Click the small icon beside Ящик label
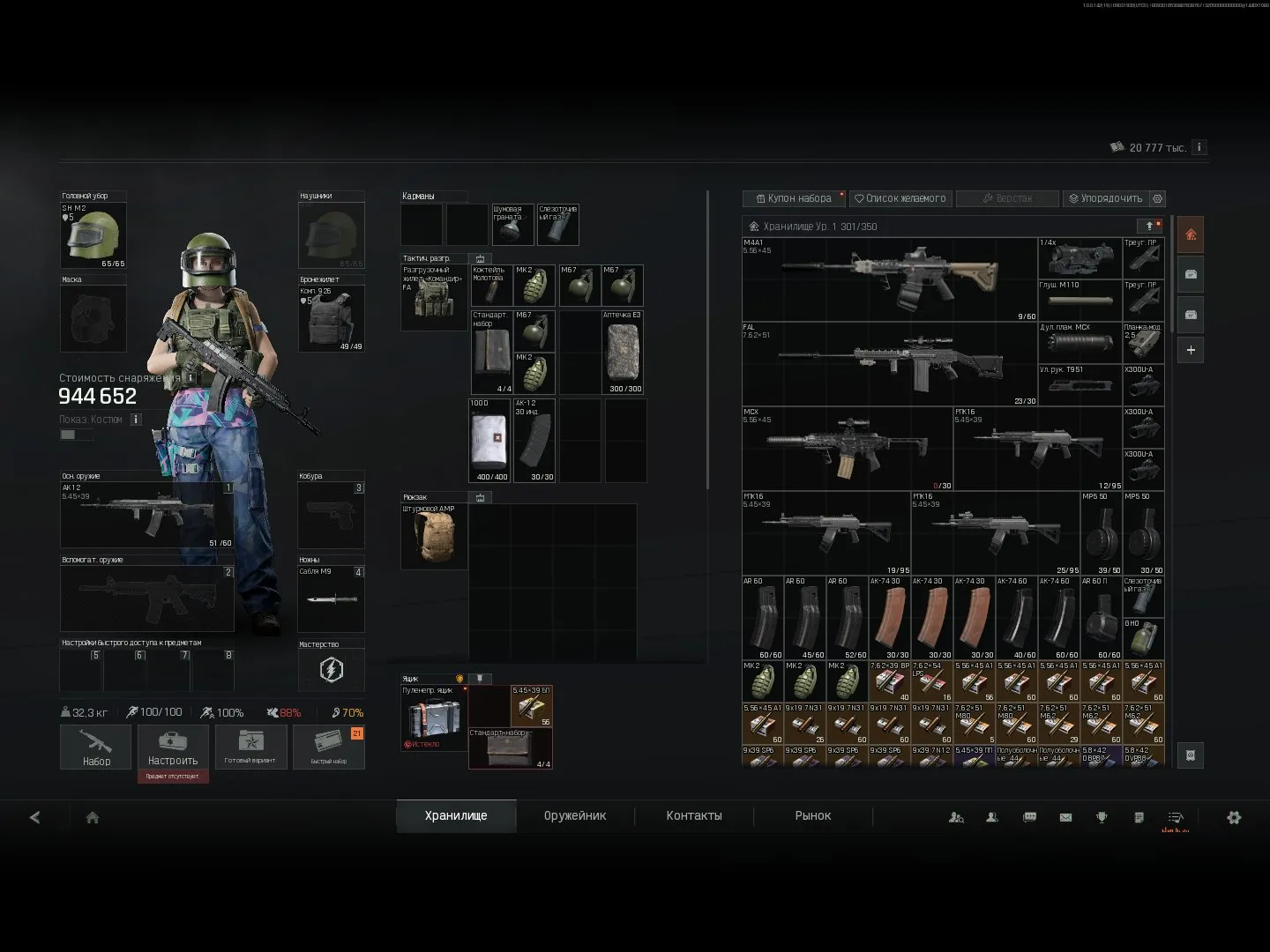 480,679
